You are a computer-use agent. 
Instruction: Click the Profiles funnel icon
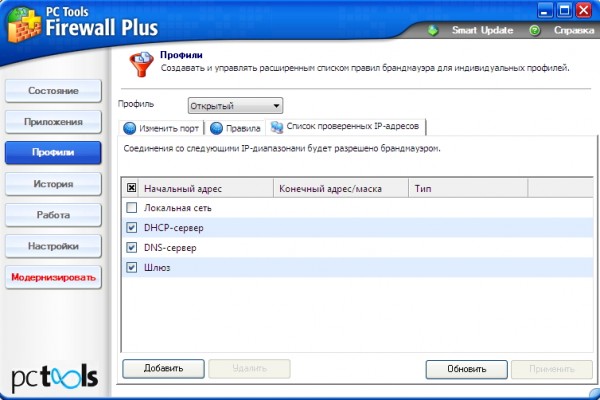click(x=141, y=64)
